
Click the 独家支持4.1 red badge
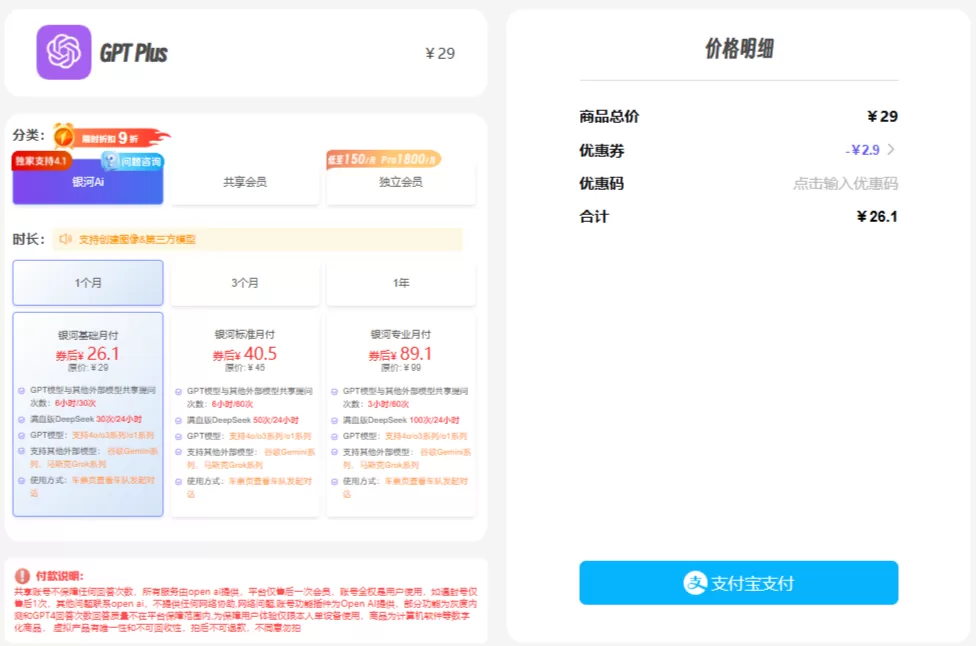click(41, 161)
